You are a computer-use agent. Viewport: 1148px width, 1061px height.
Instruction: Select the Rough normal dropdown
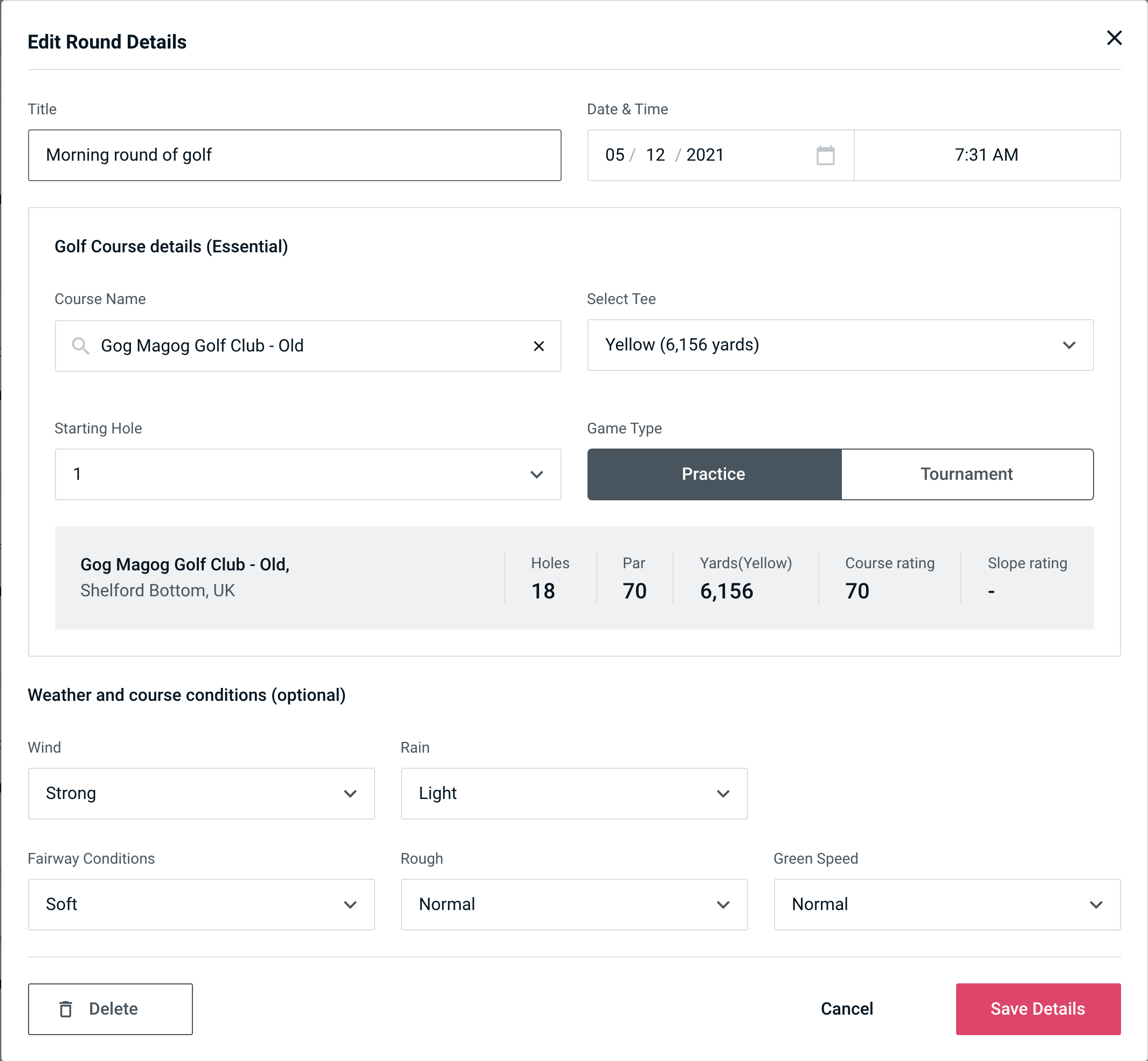575,904
